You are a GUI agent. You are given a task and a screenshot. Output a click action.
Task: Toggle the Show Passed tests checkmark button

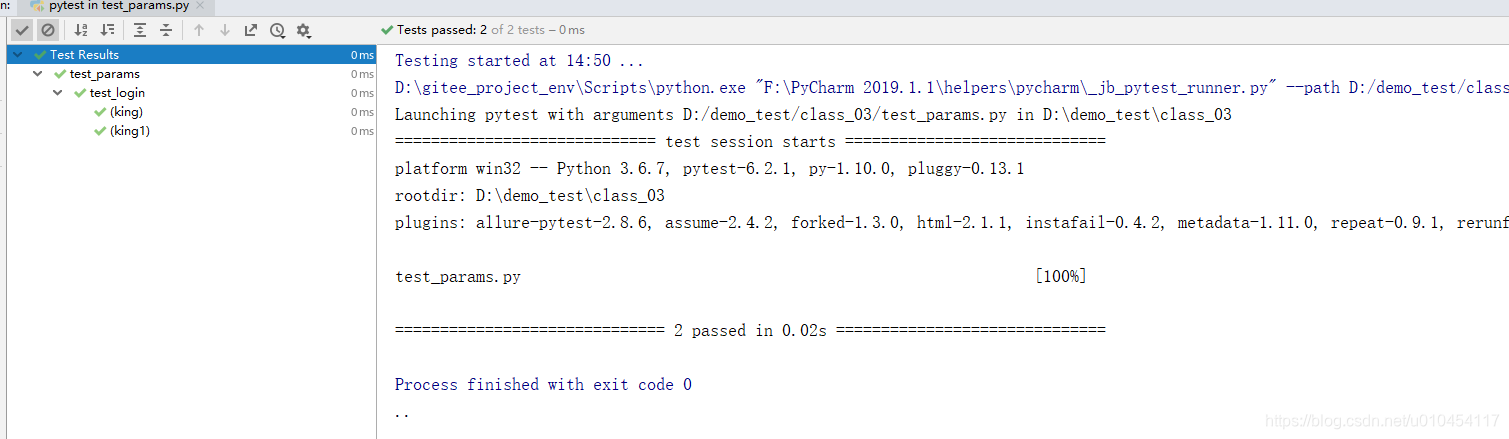(x=22, y=30)
